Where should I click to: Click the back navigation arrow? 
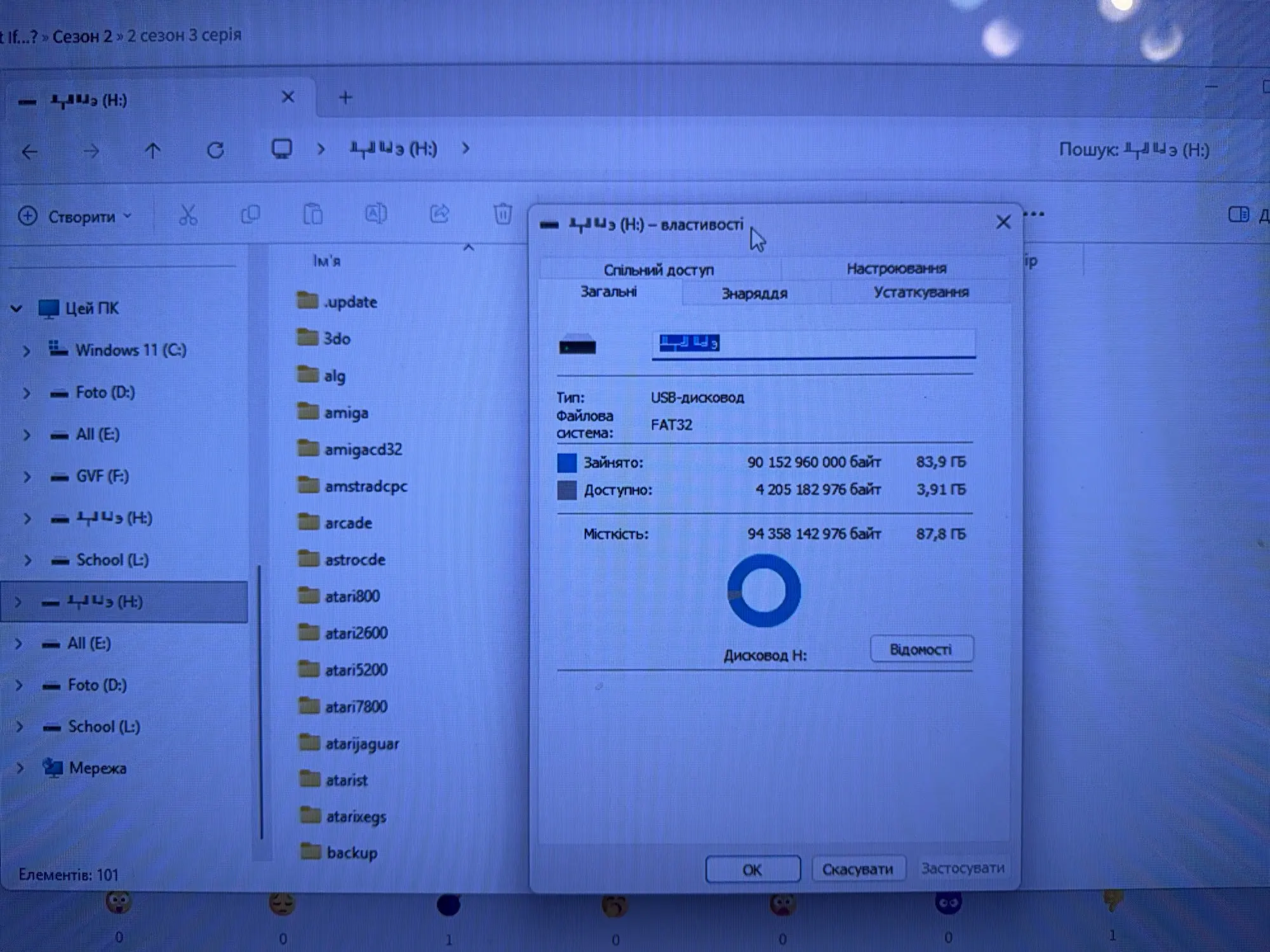[29, 152]
